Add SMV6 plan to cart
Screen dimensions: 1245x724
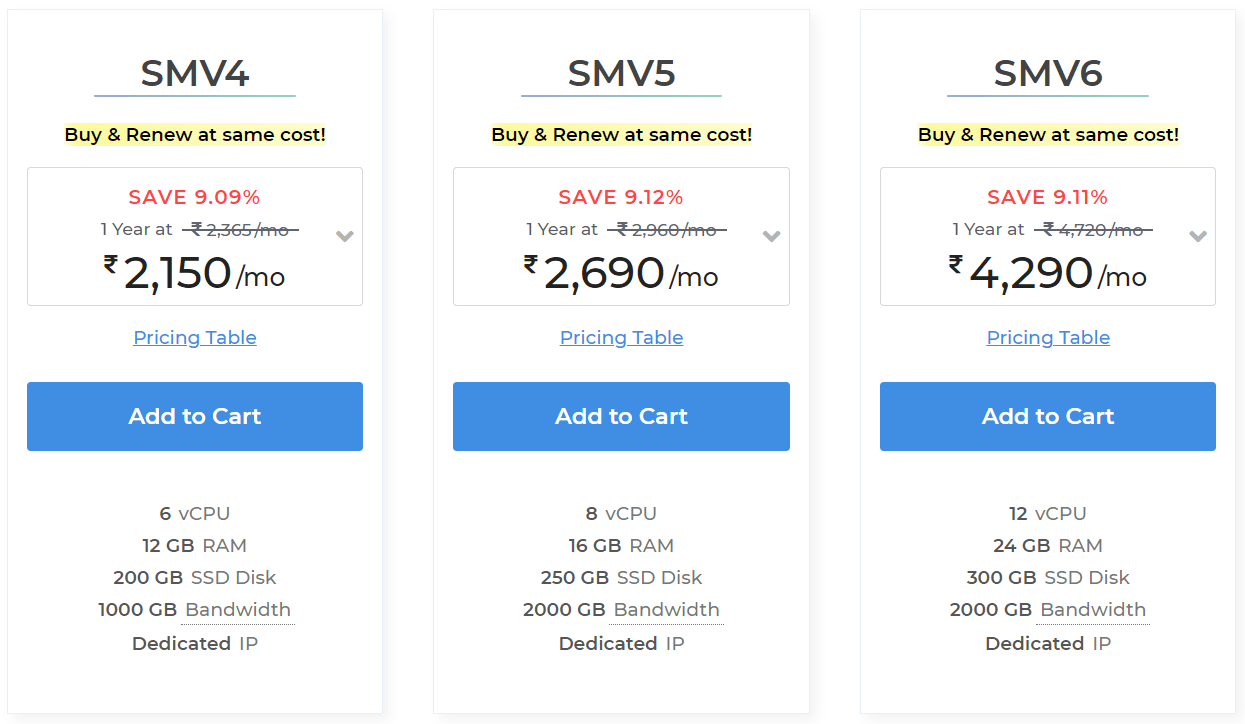pyautogui.click(x=1048, y=416)
